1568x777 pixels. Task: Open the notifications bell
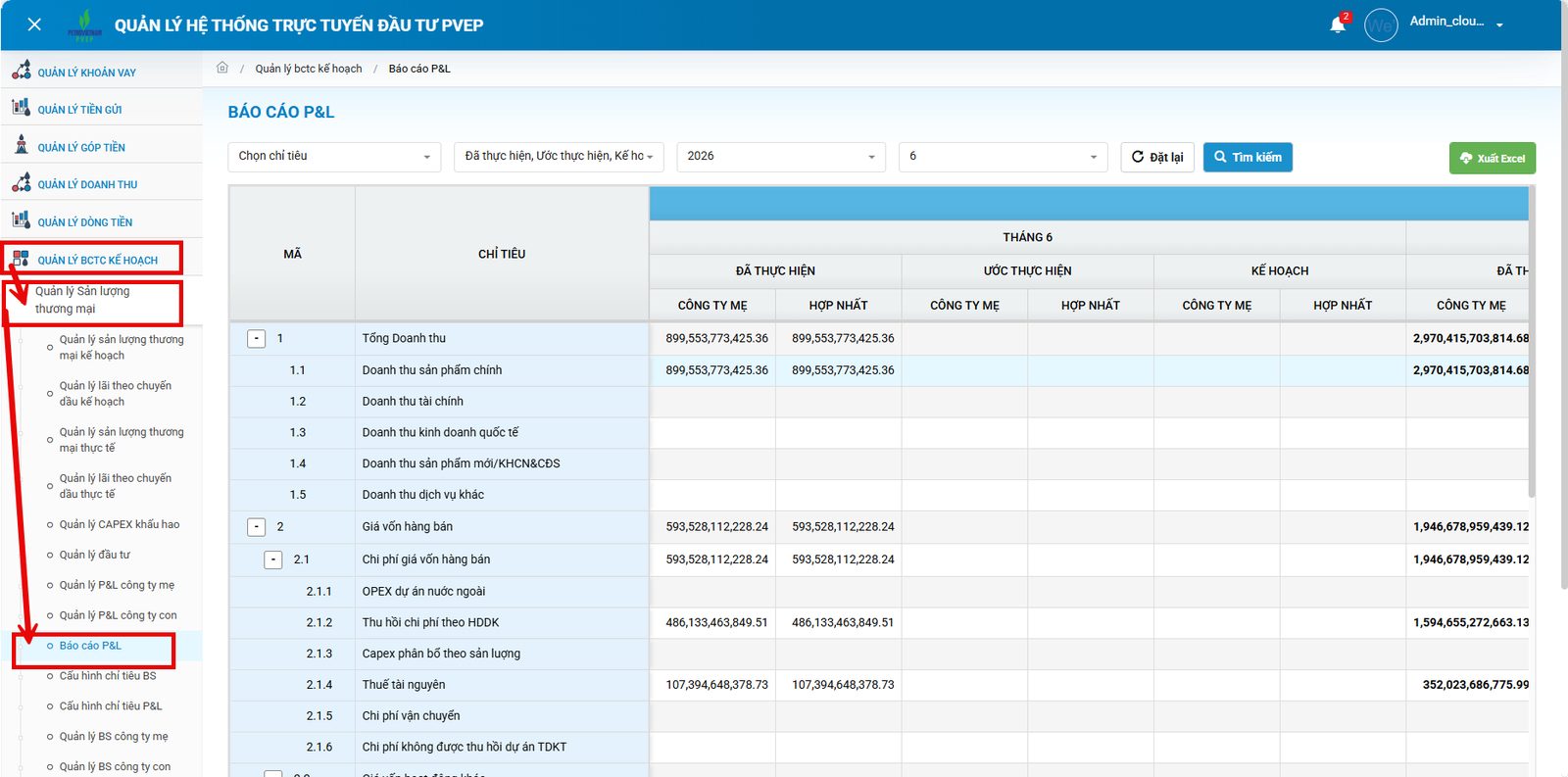[1338, 24]
